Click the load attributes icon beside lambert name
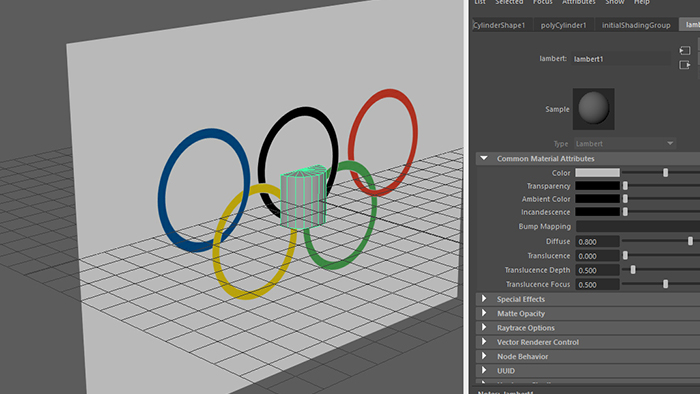 685,50
